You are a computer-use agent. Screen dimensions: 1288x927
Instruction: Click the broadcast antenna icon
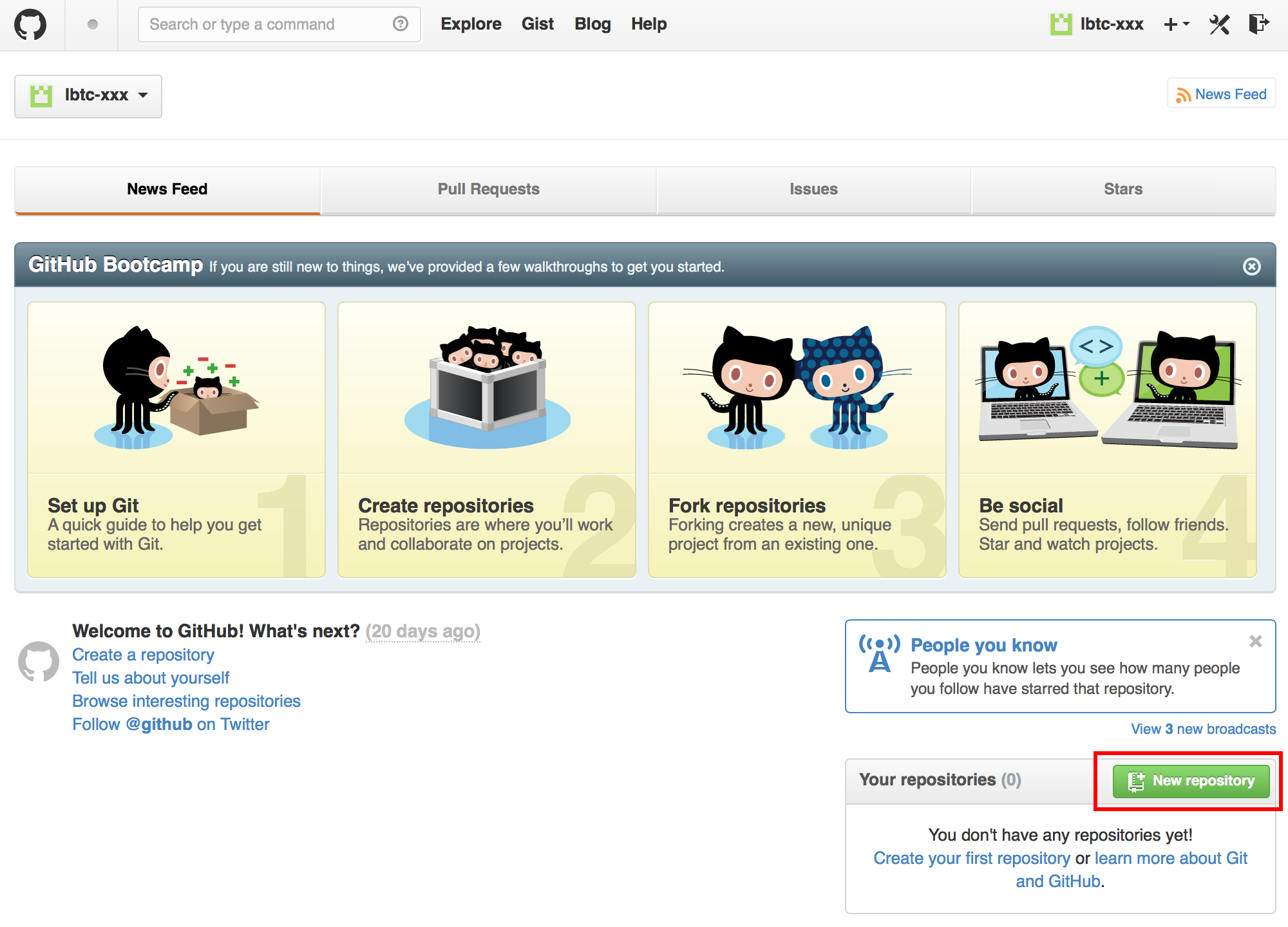coord(879,653)
